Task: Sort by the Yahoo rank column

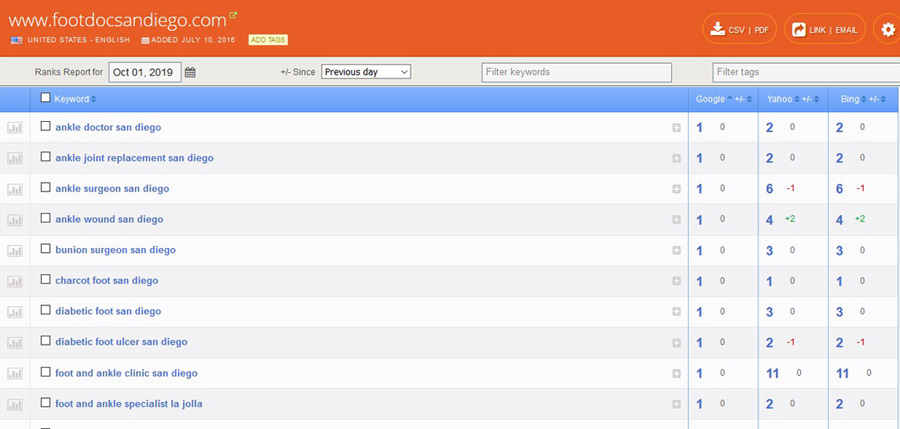Action: (780, 99)
